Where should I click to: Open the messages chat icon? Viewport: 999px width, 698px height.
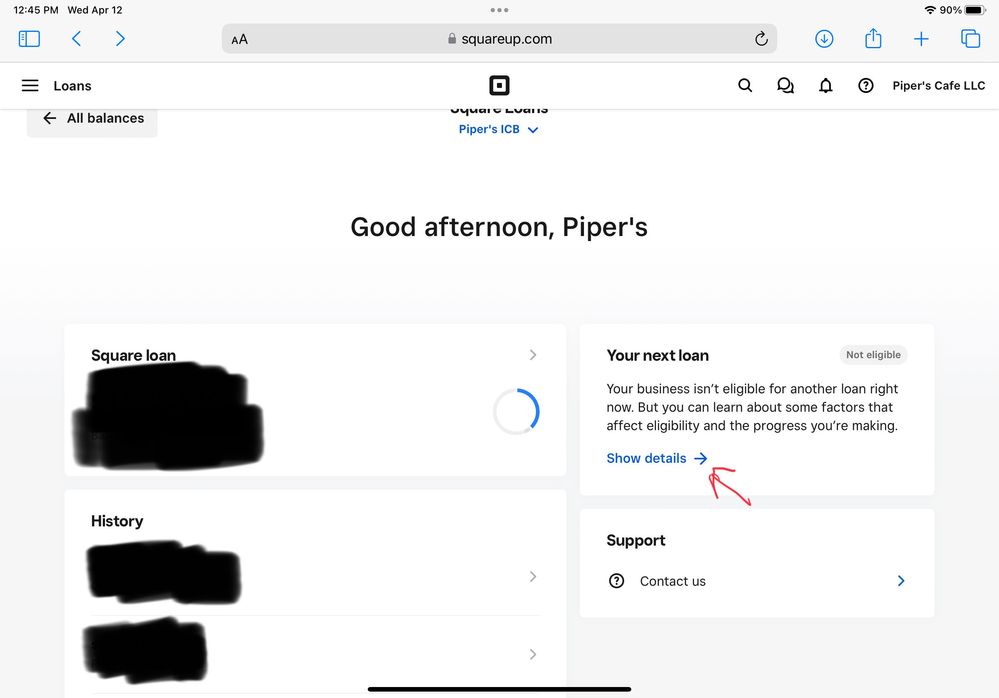tap(785, 85)
